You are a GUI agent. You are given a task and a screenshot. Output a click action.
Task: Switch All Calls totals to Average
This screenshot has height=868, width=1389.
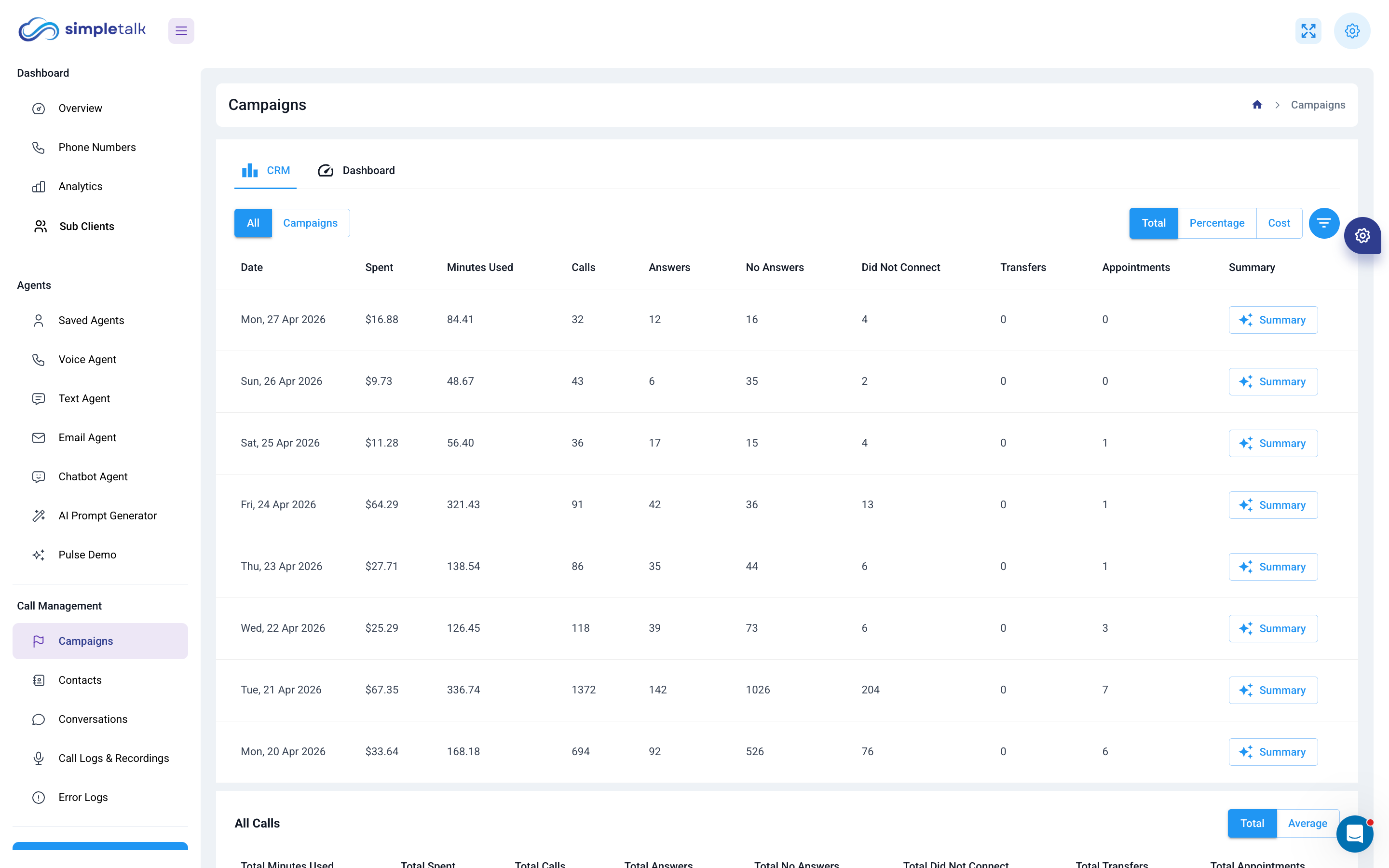pos(1307,823)
